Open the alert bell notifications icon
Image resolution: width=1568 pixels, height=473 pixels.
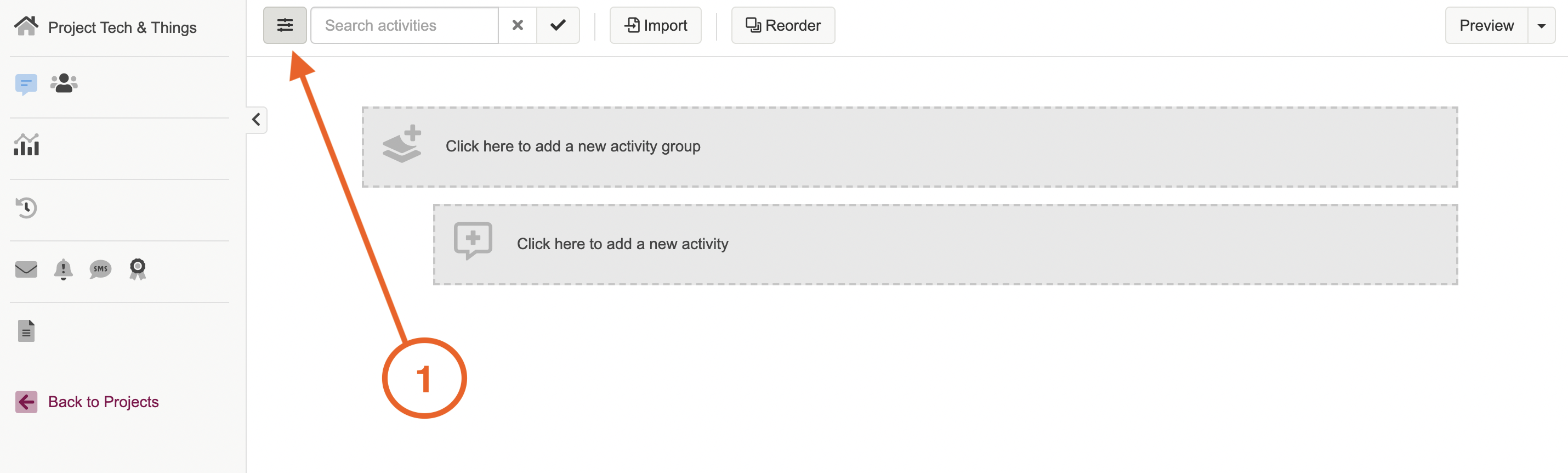63,269
